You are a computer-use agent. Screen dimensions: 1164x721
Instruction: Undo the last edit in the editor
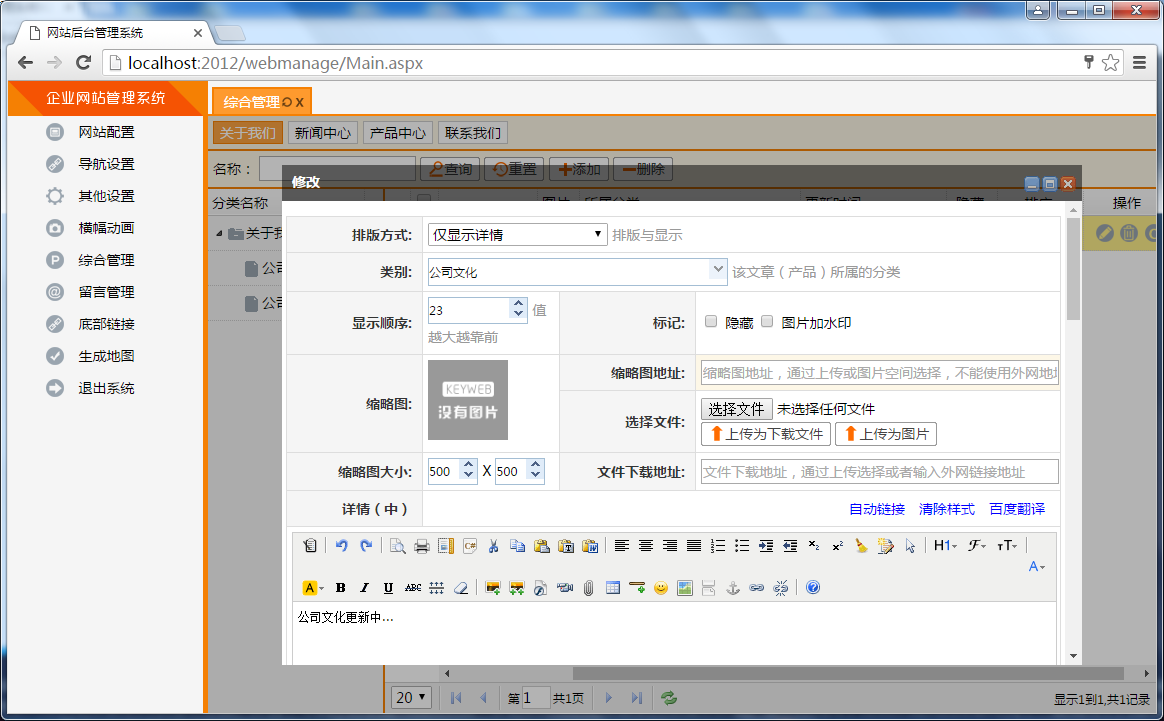(341, 546)
